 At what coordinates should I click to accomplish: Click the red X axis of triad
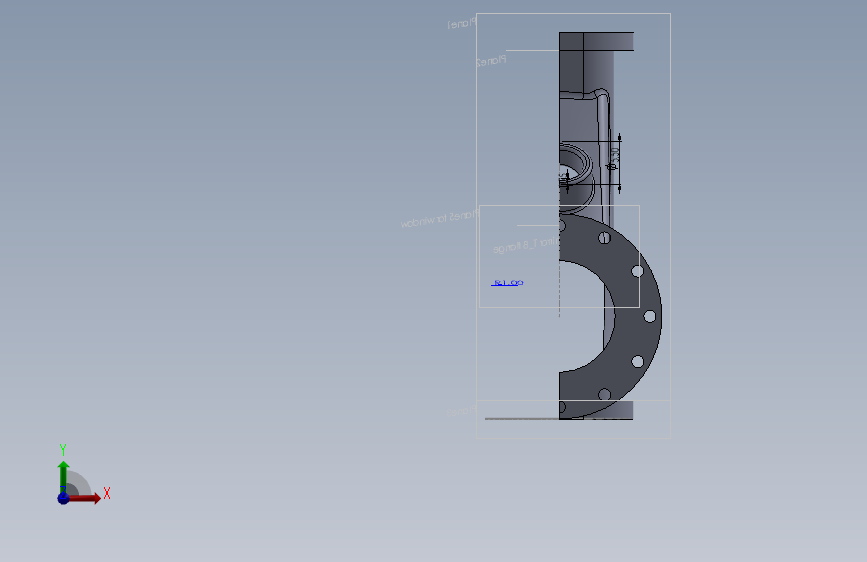click(84, 498)
